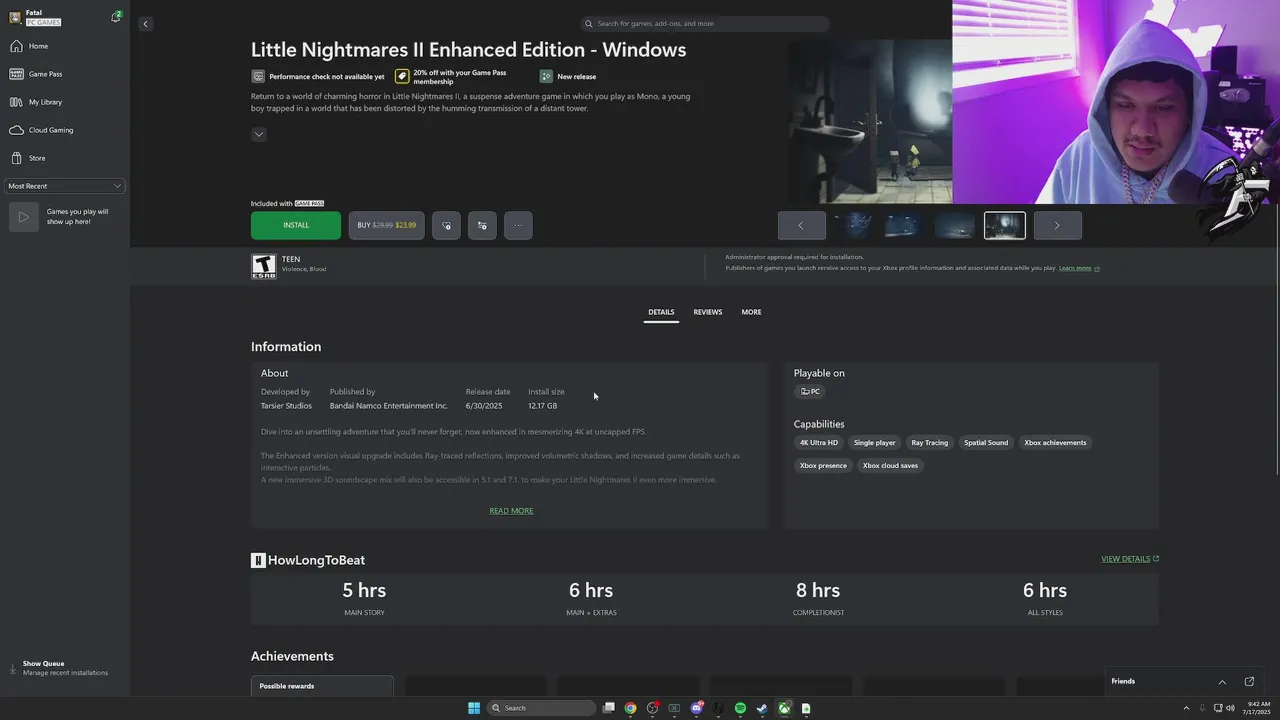The width and height of the screenshot is (1280, 720).
Task: Open Show Queue in the sidebar
Action: (65, 668)
